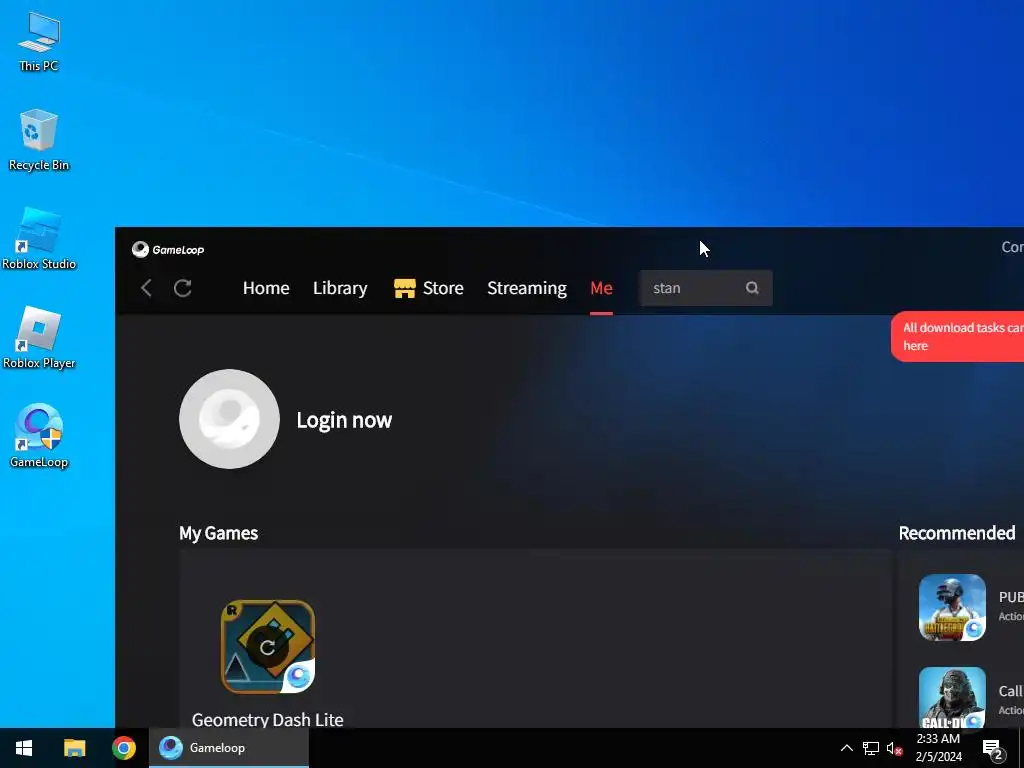Select Recycle Bin desktop icon
Viewport: 1024px width, 768px height.
(x=39, y=140)
